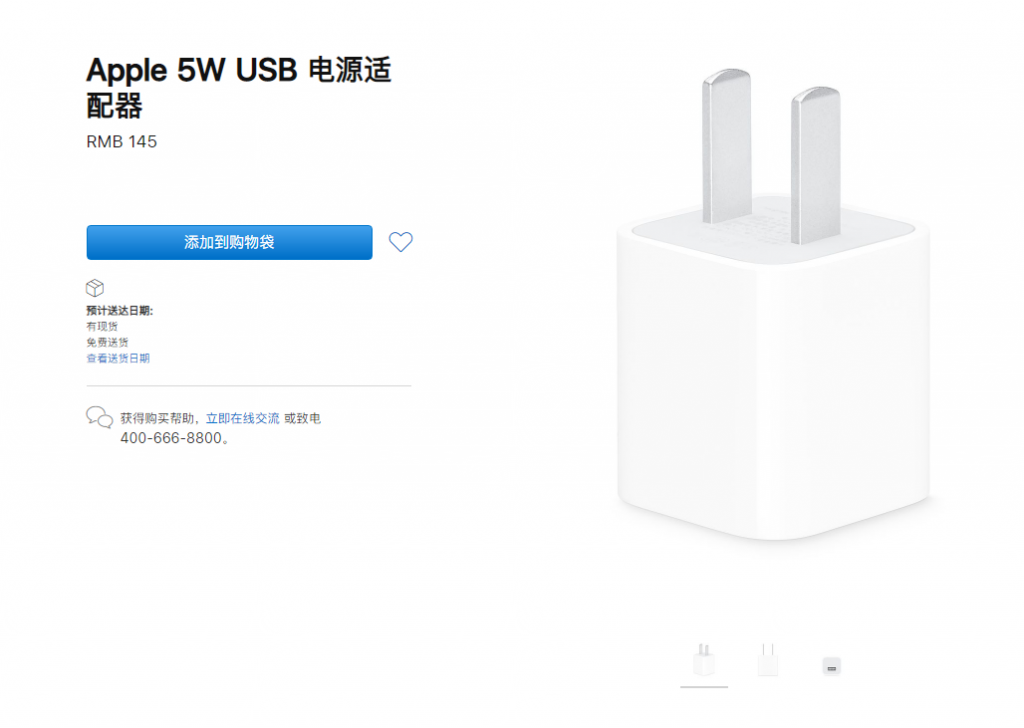Click the chat bubbles help icon
Viewport: 1024px width, 728px height.
[99, 418]
